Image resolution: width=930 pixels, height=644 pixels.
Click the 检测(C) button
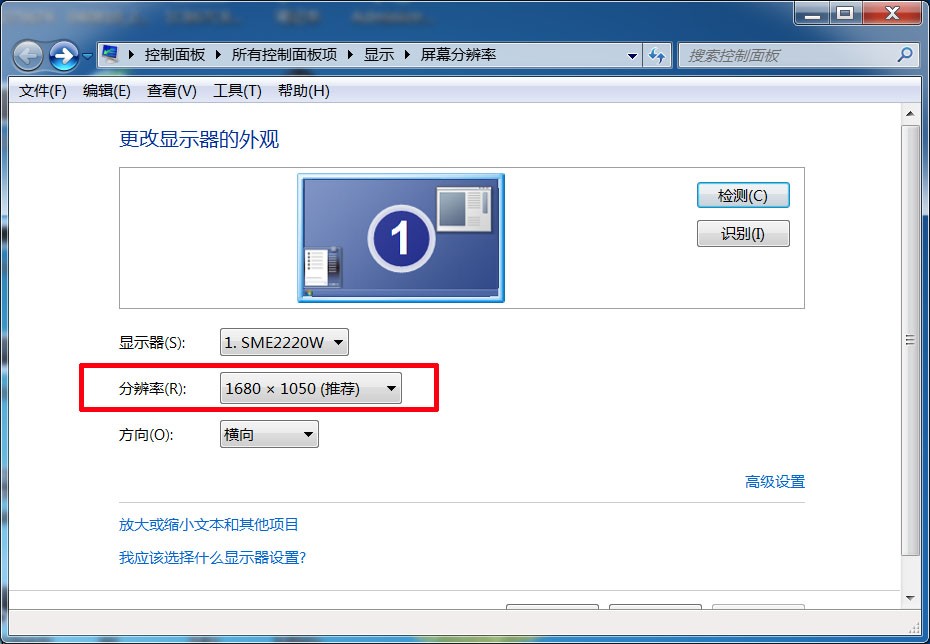pyautogui.click(x=742, y=196)
